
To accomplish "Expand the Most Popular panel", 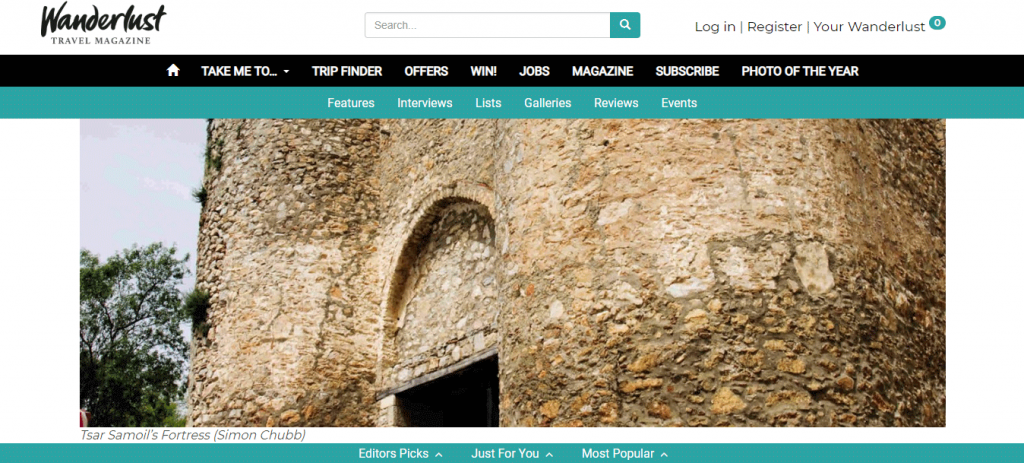I will click(624, 454).
